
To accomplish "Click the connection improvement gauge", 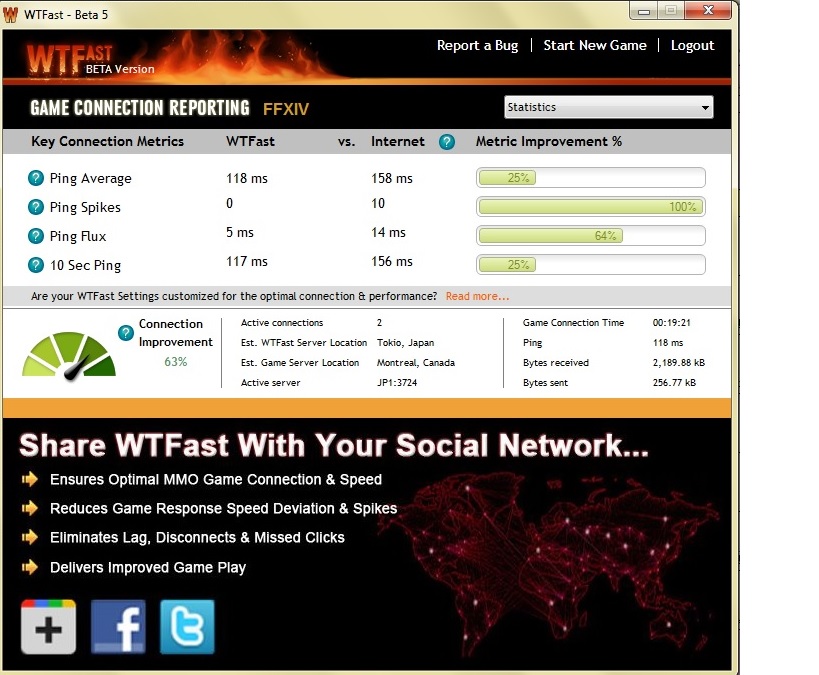I will (69, 356).
